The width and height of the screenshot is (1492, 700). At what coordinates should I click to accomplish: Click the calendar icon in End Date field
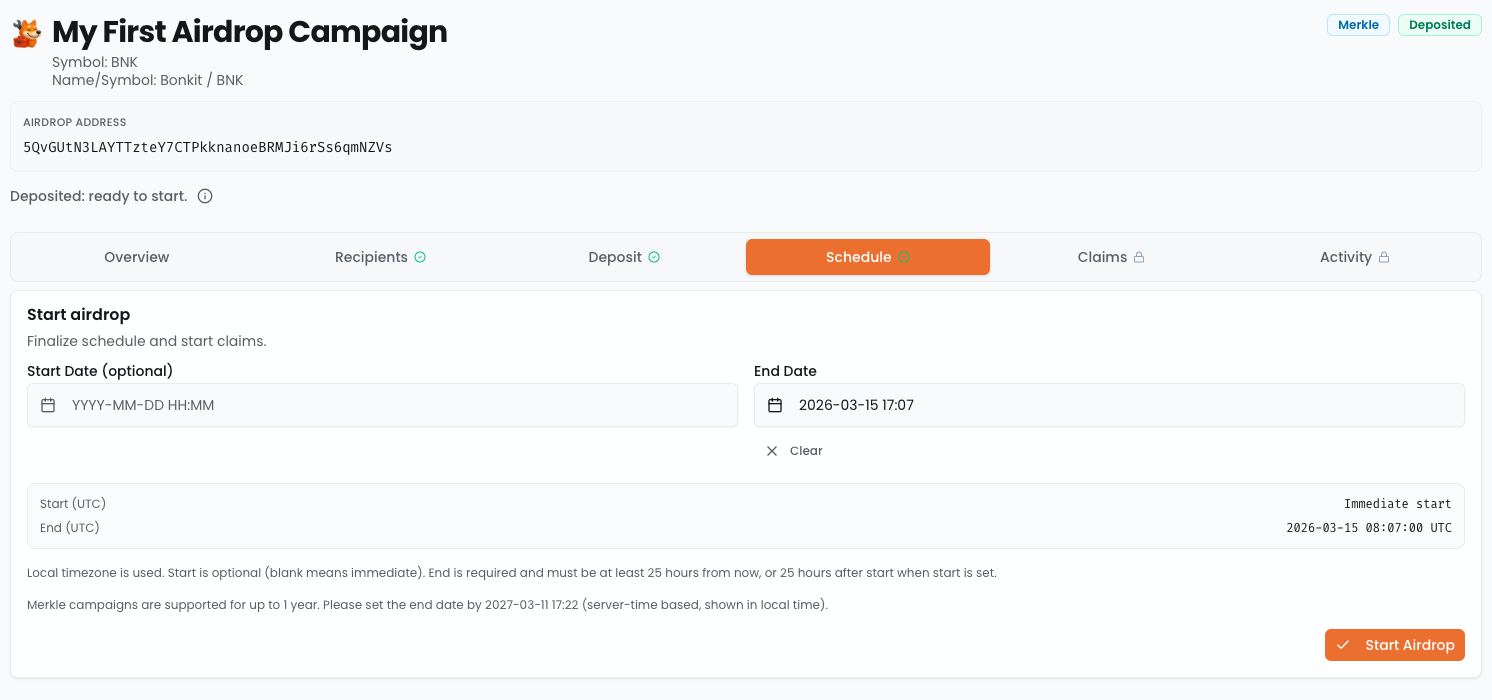775,405
